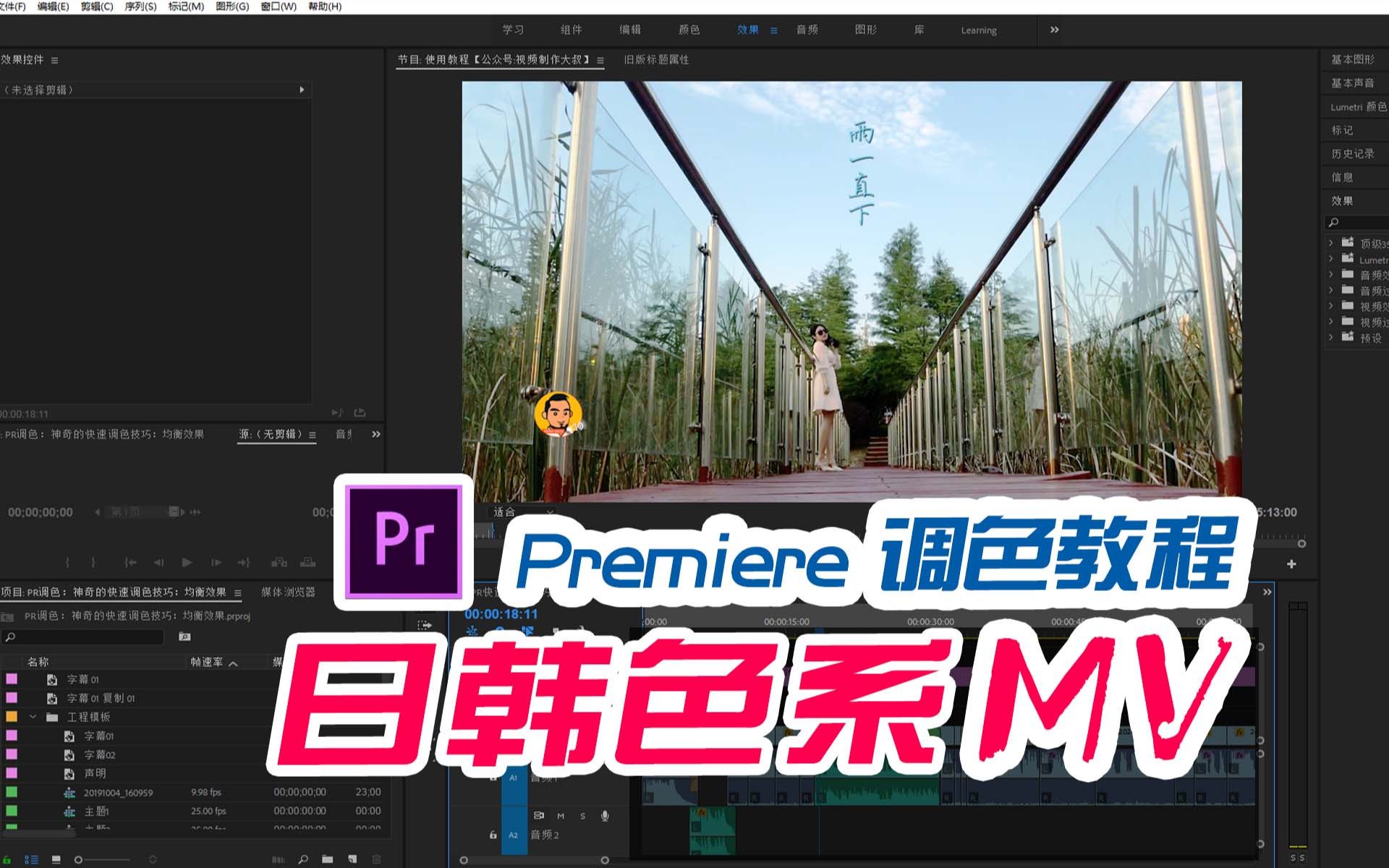Image resolution: width=1389 pixels, height=868 pixels.
Task: Sort the project list by the 名称 column
Action: coord(38,662)
